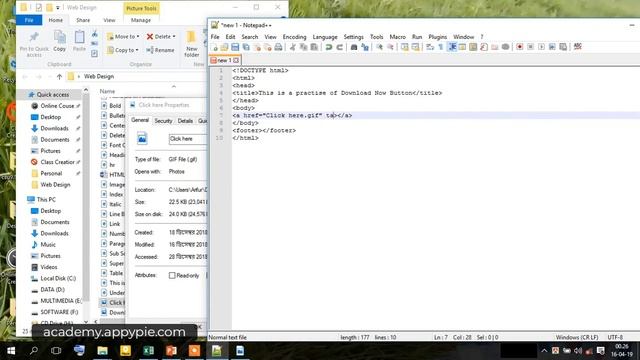Open the Web Design folder in navigation pane
Viewport: 640px width, 360px height.
[x=55, y=184]
